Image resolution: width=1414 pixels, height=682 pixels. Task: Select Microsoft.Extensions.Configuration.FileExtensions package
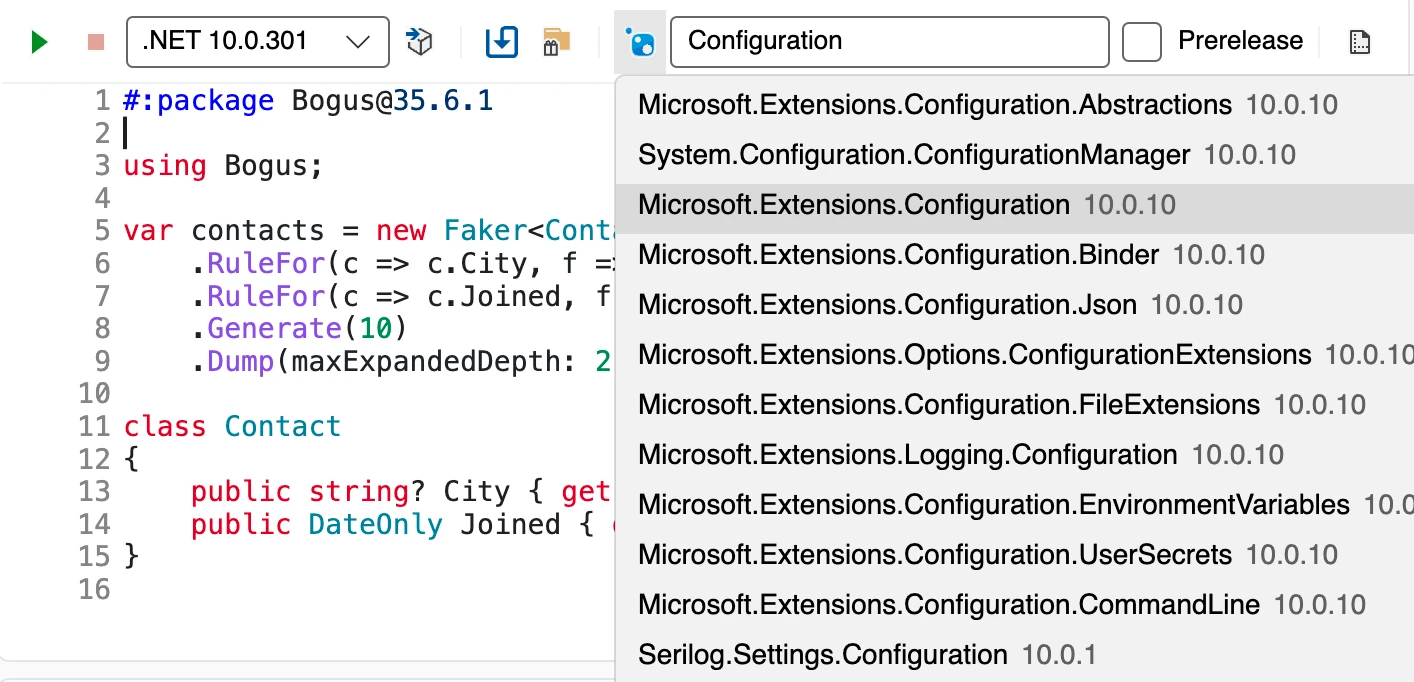click(1015, 405)
